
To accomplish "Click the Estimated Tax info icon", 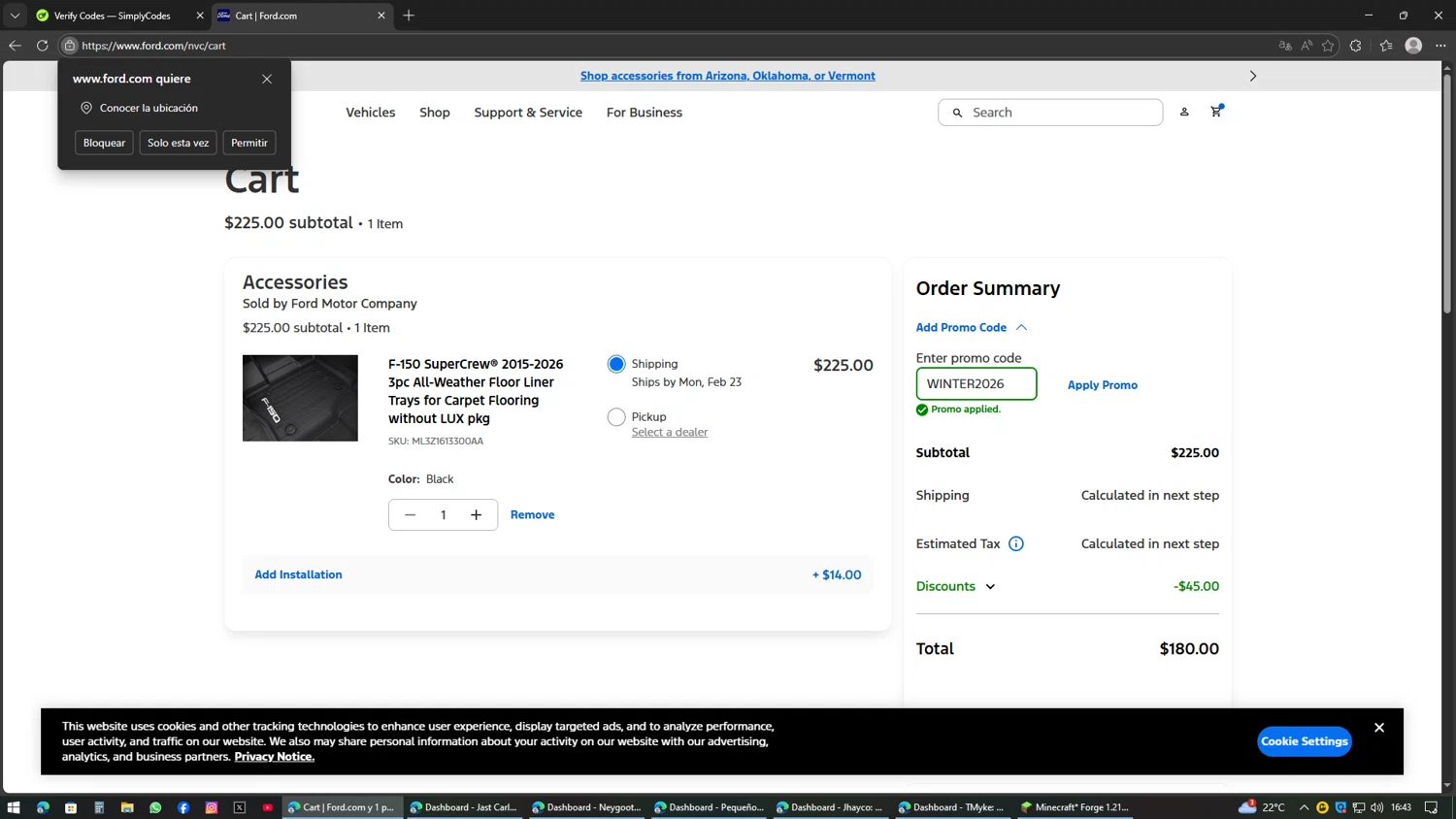I will 1015,543.
